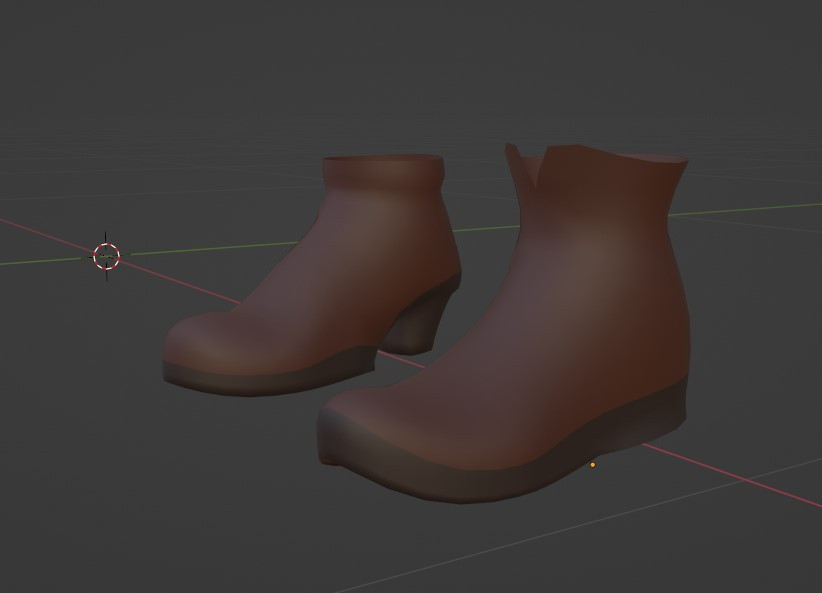Click empty viewport space above the boots
The height and width of the screenshot is (593, 822).
[x=450, y=60]
